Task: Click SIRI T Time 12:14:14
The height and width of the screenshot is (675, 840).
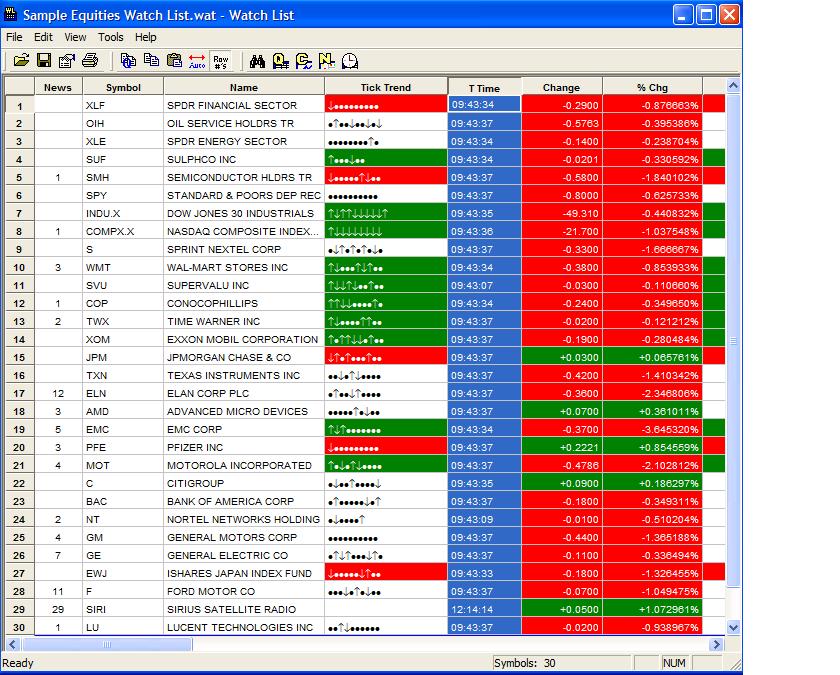Action: click(484, 609)
